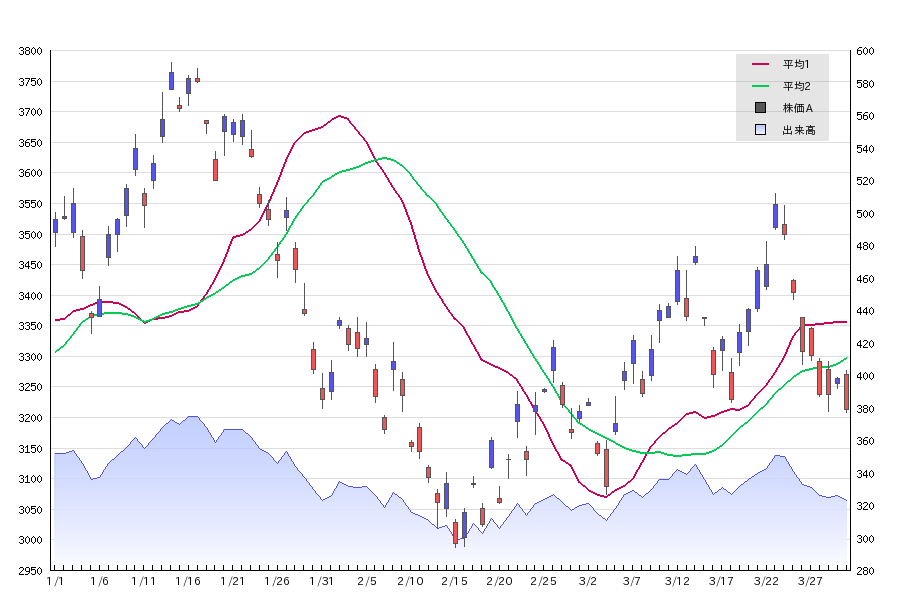Pick the 2/5 date label on the x-axis
This screenshot has width=900, height=600.
[366, 581]
